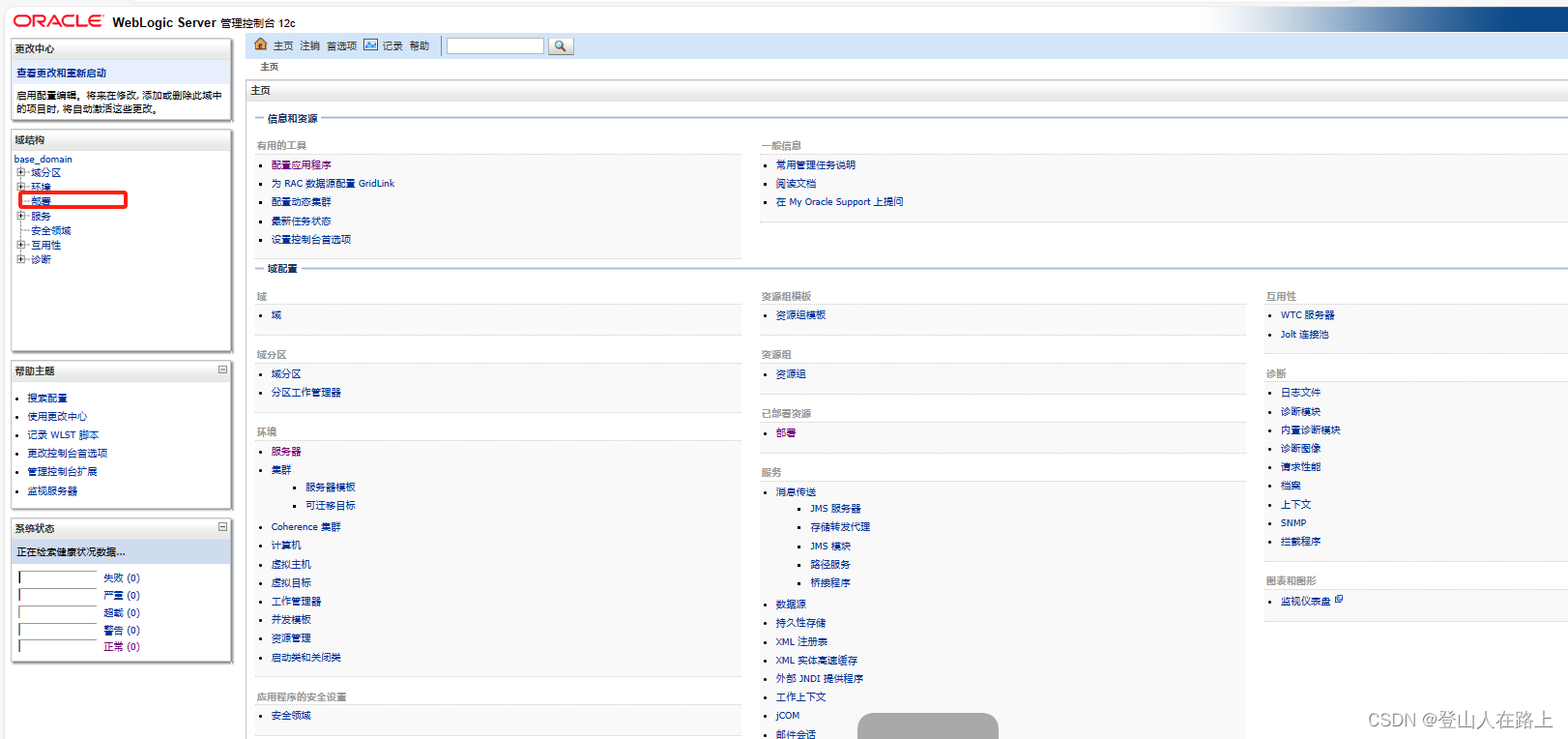Open the 监视仪表盘 link
The width and height of the screenshot is (1568, 739).
click(1306, 601)
